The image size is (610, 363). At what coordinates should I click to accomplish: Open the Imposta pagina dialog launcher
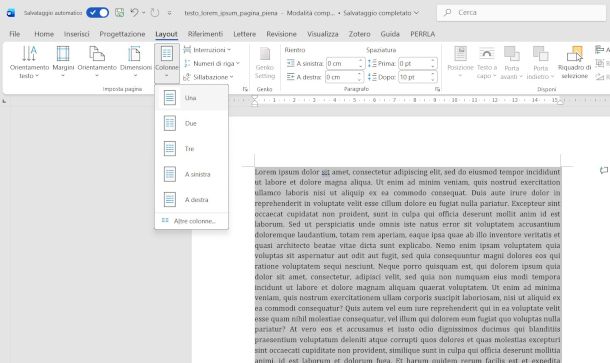[x=245, y=89]
